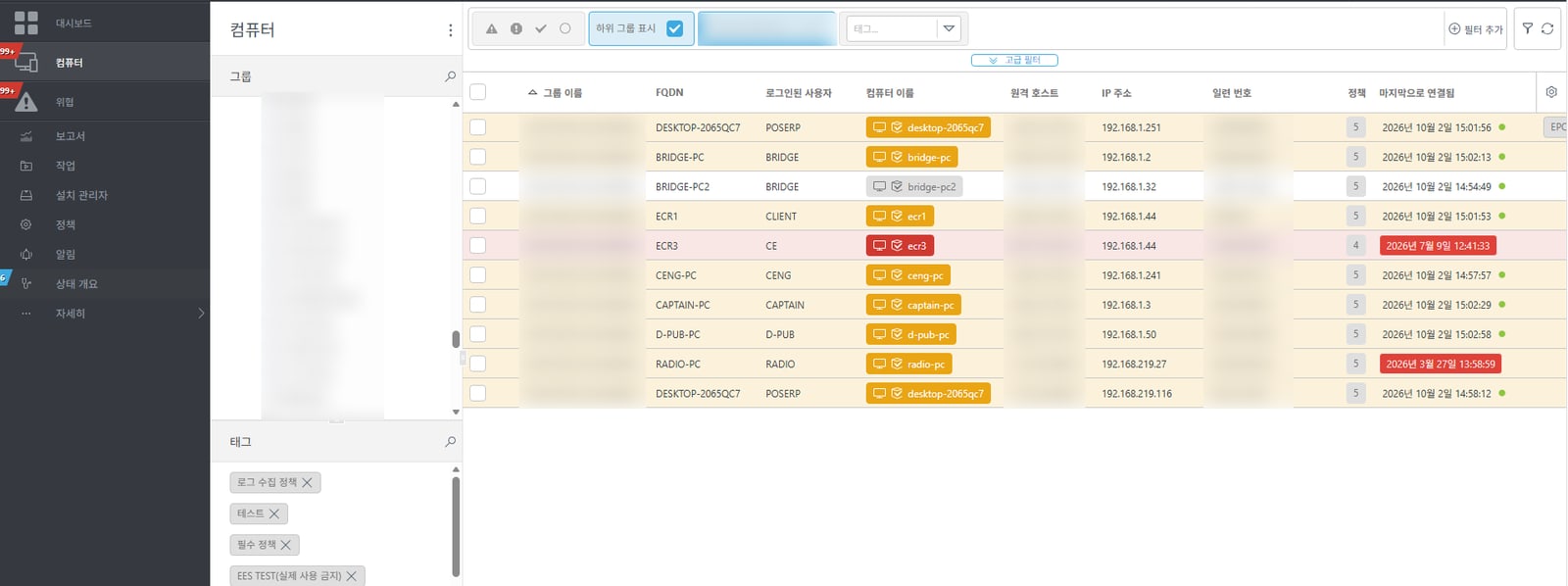
Task: Expand the 자세히 more menu chevron
Action: pyautogui.click(x=201, y=314)
